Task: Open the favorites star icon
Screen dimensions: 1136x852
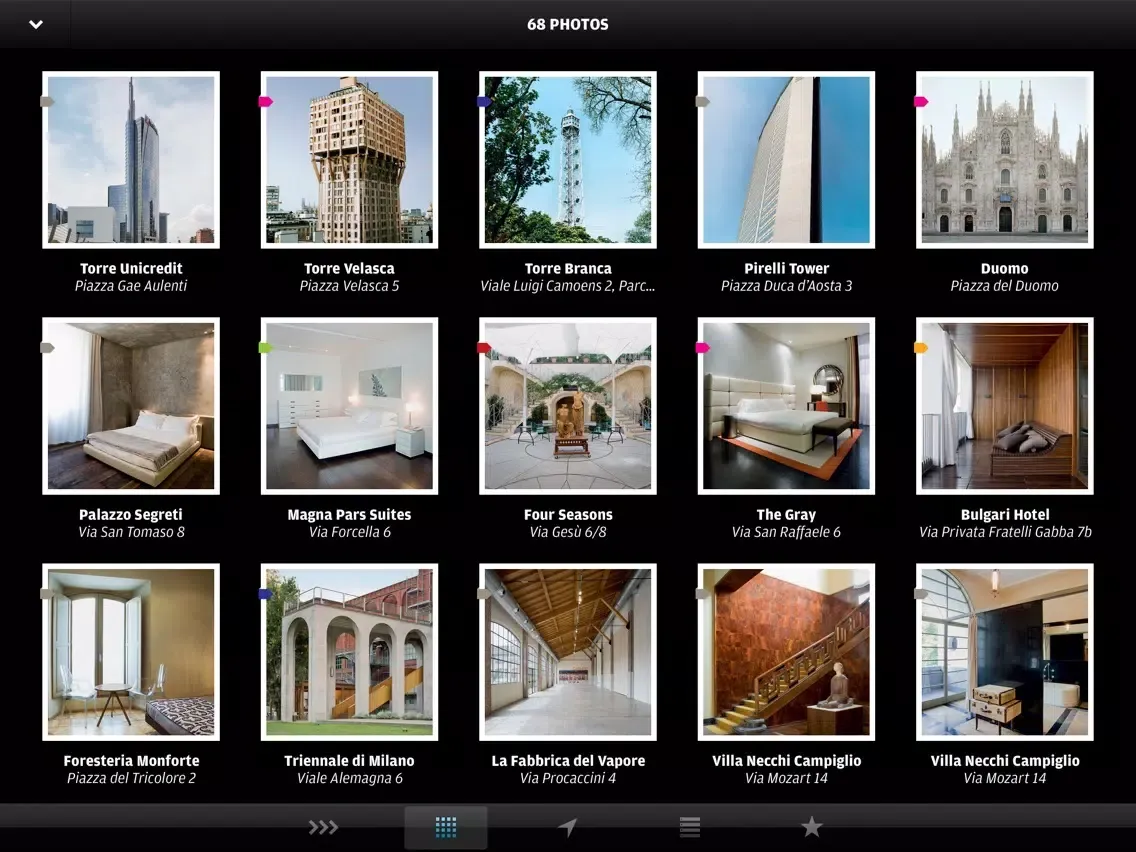Action: (x=811, y=827)
